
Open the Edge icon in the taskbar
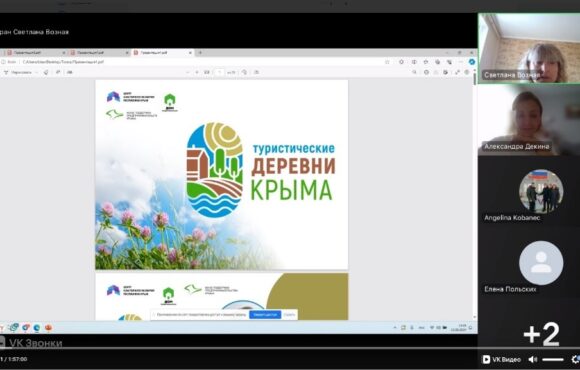pos(37,327)
